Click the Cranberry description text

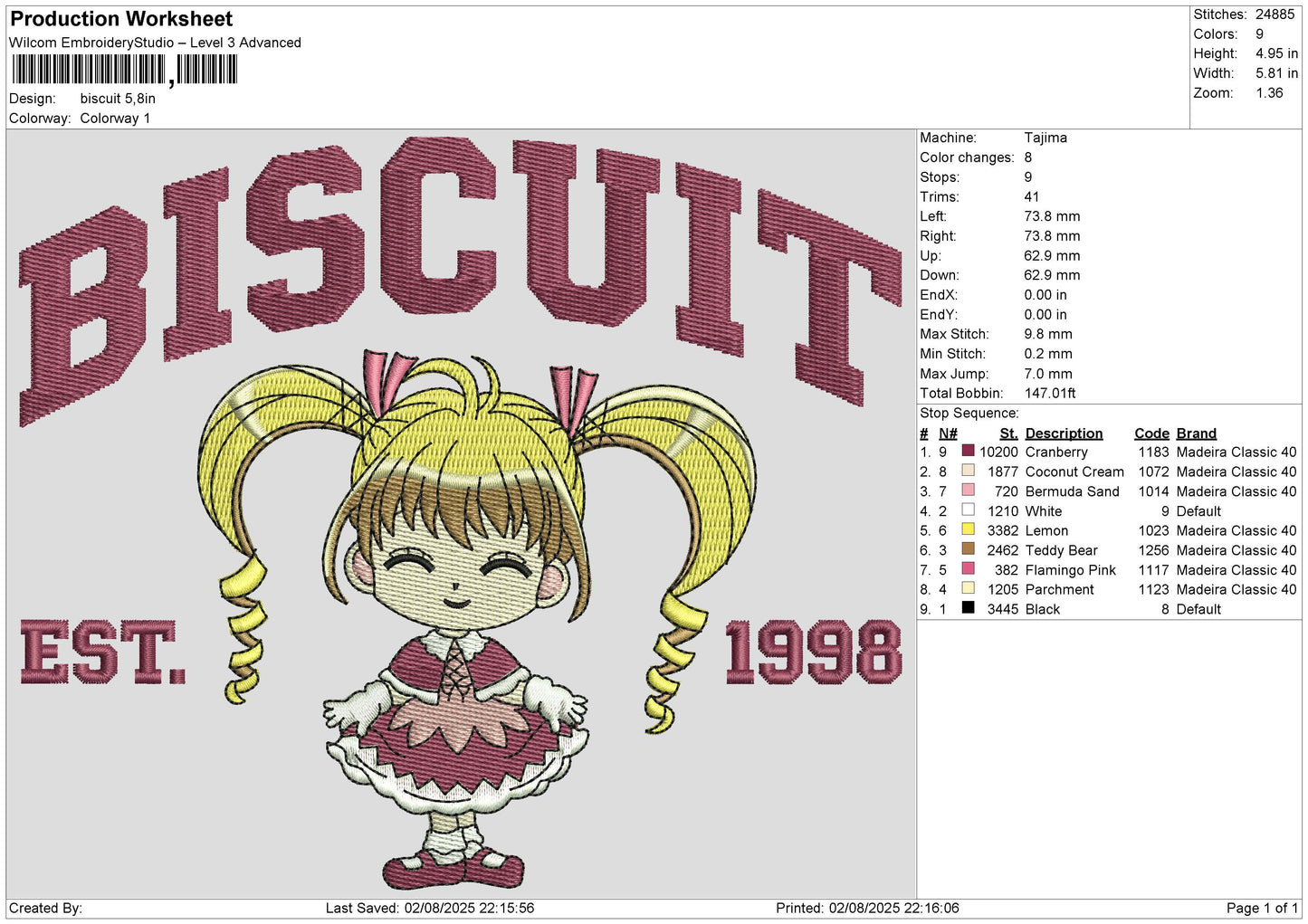point(1056,452)
